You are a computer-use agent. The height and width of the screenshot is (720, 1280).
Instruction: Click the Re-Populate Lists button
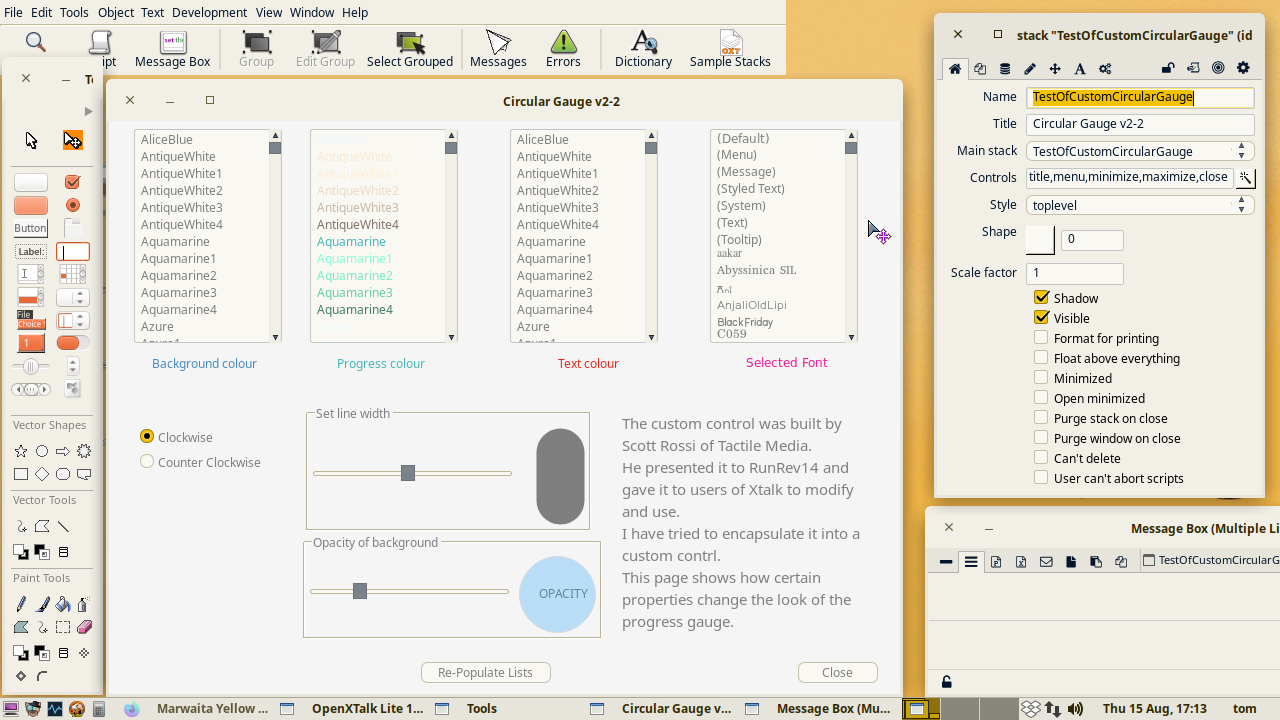click(486, 672)
